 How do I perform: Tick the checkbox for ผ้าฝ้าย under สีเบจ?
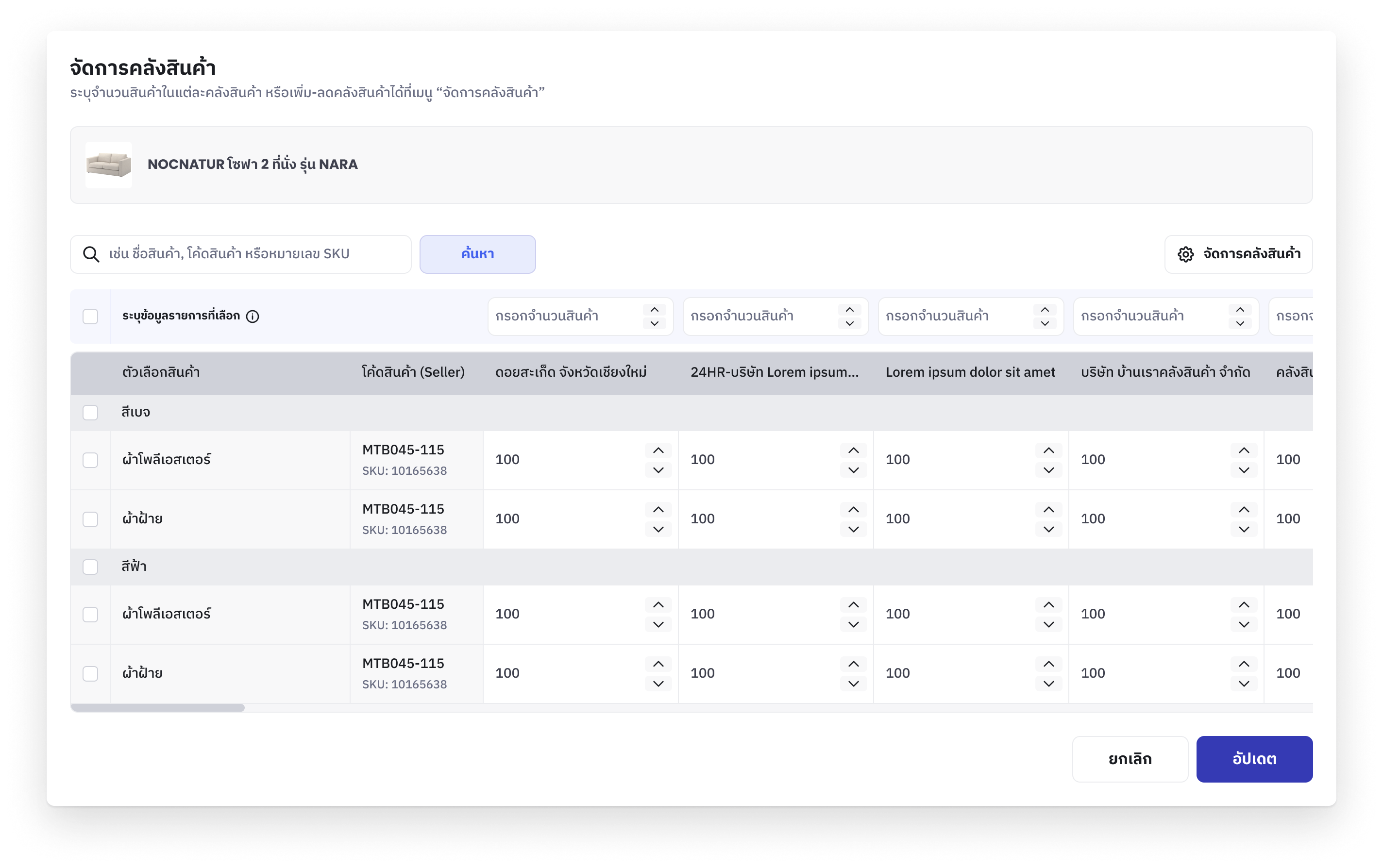(90, 519)
